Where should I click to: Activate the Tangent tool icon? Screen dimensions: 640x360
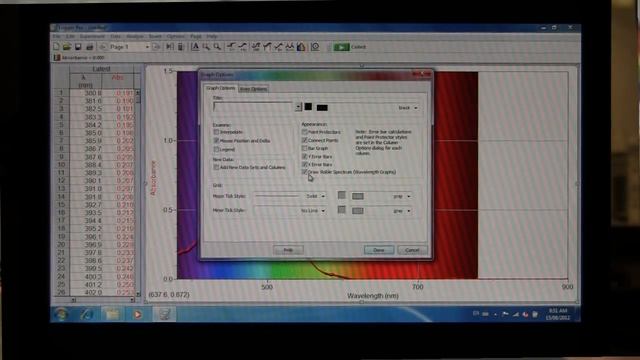pyautogui.click(x=243, y=47)
